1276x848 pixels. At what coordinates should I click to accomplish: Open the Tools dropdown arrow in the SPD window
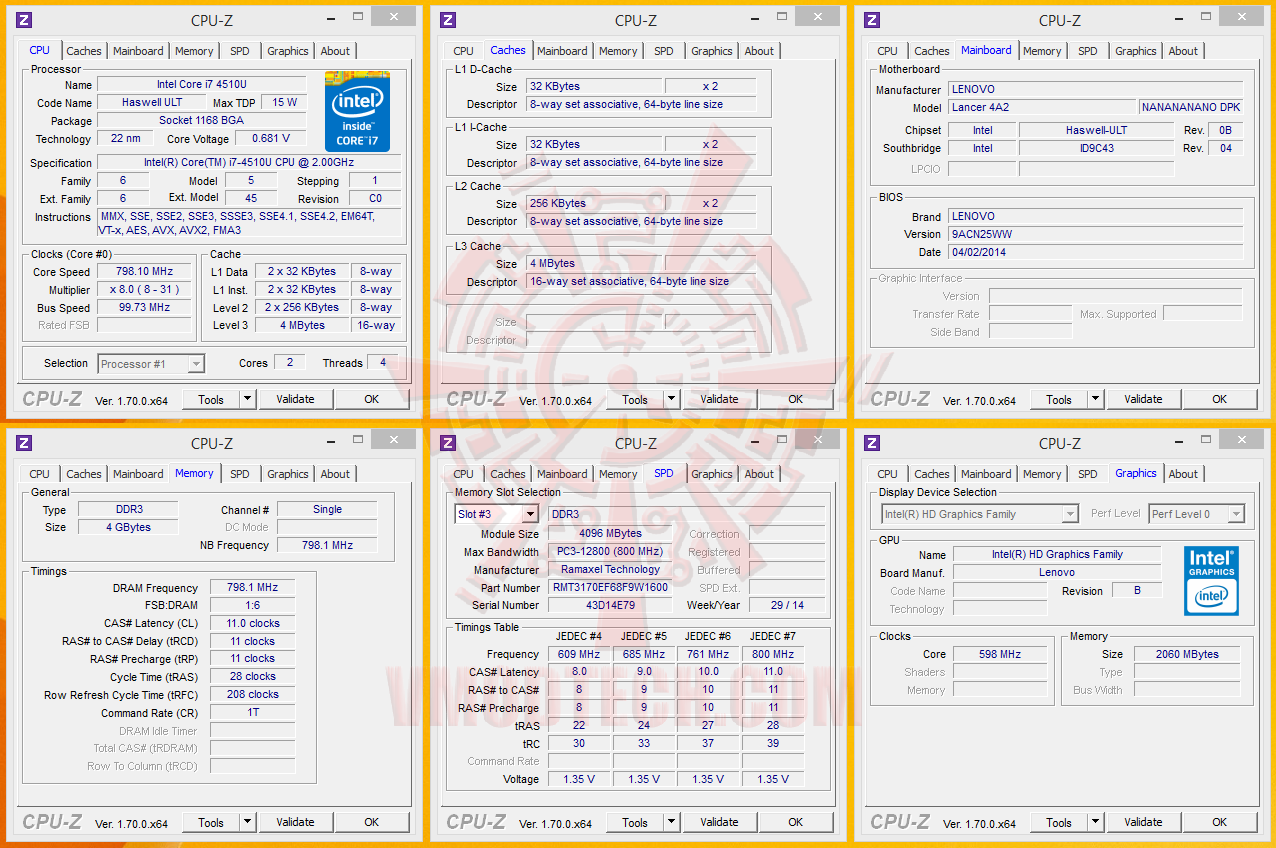[x=671, y=822]
